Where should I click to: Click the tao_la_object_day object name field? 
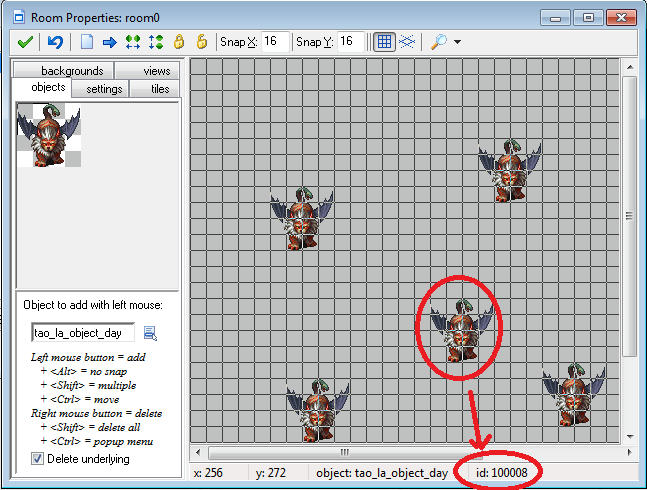point(83,332)
